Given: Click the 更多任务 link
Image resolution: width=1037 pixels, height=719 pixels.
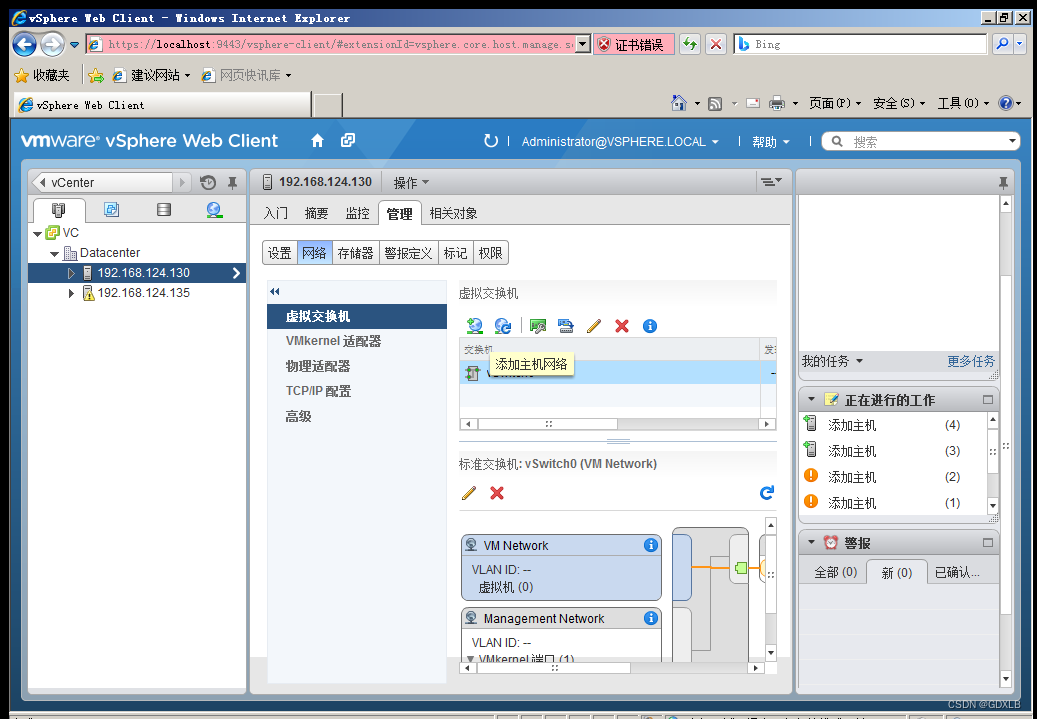Looking at the screenshot, I should [x=971, y=361].
